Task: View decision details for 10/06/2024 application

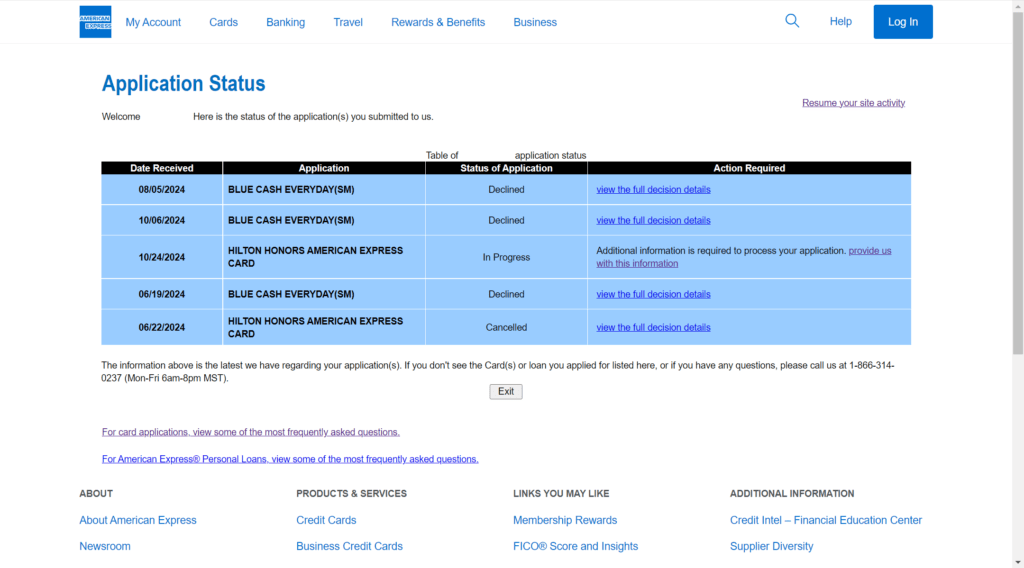Action: click(x=653, y=220)
